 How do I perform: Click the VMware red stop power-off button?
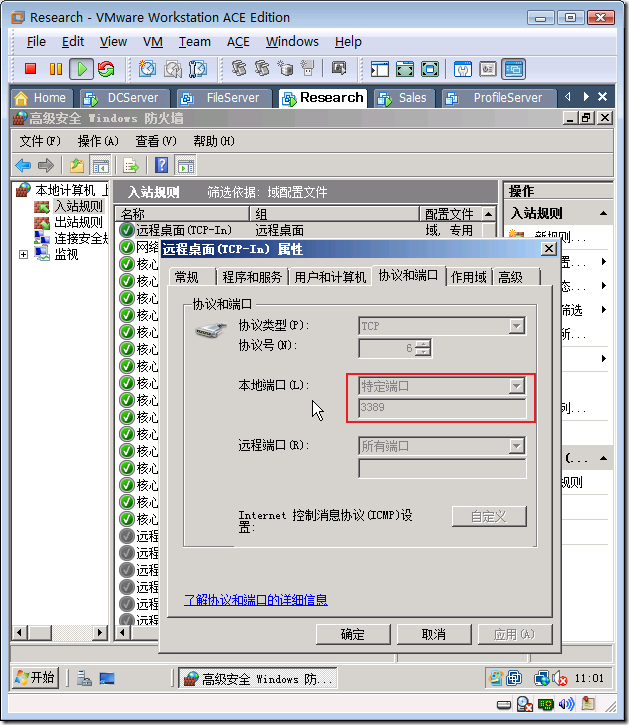[x=31, y=69]
